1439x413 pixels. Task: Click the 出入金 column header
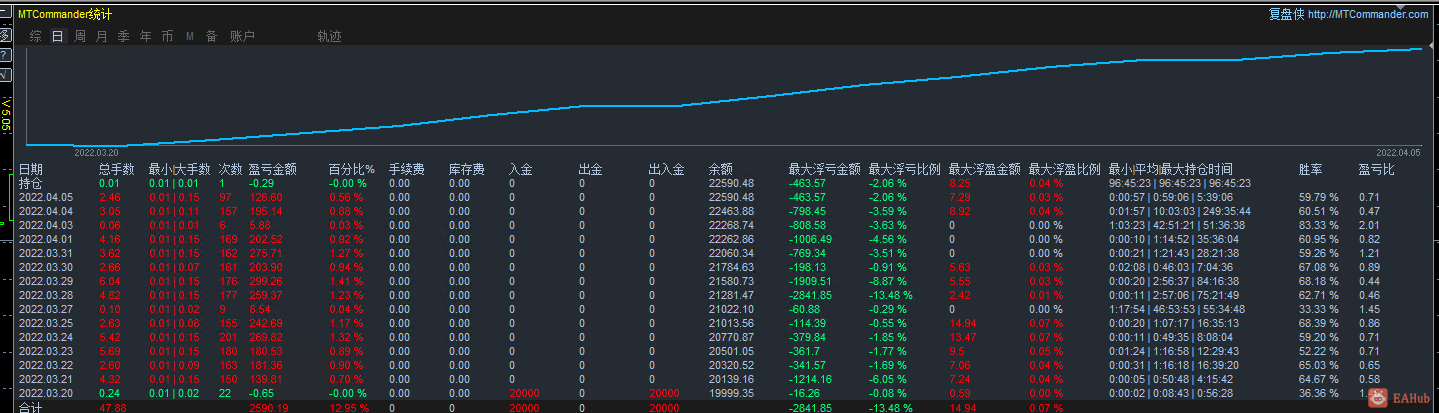coord(667,170)
